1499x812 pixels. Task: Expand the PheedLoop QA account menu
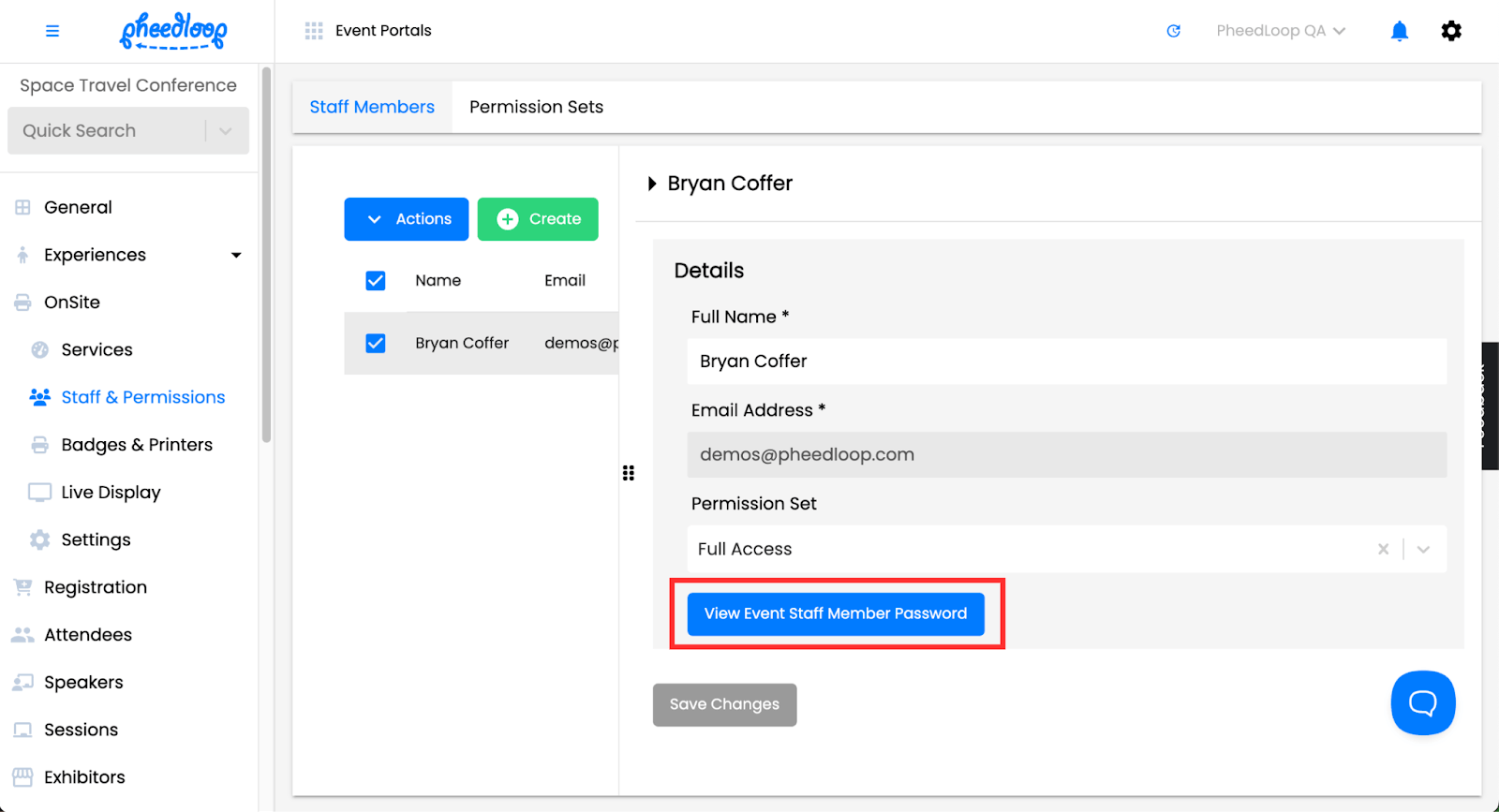[x=1280, y=31]
